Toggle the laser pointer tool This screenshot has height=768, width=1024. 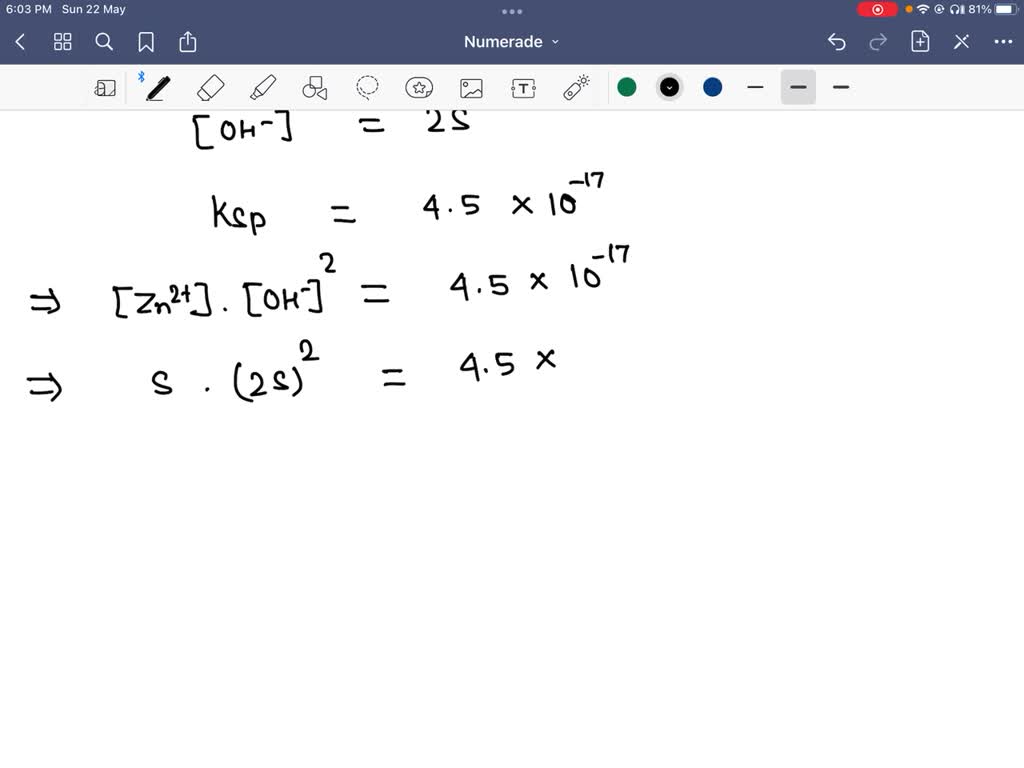tap(575, 87)
